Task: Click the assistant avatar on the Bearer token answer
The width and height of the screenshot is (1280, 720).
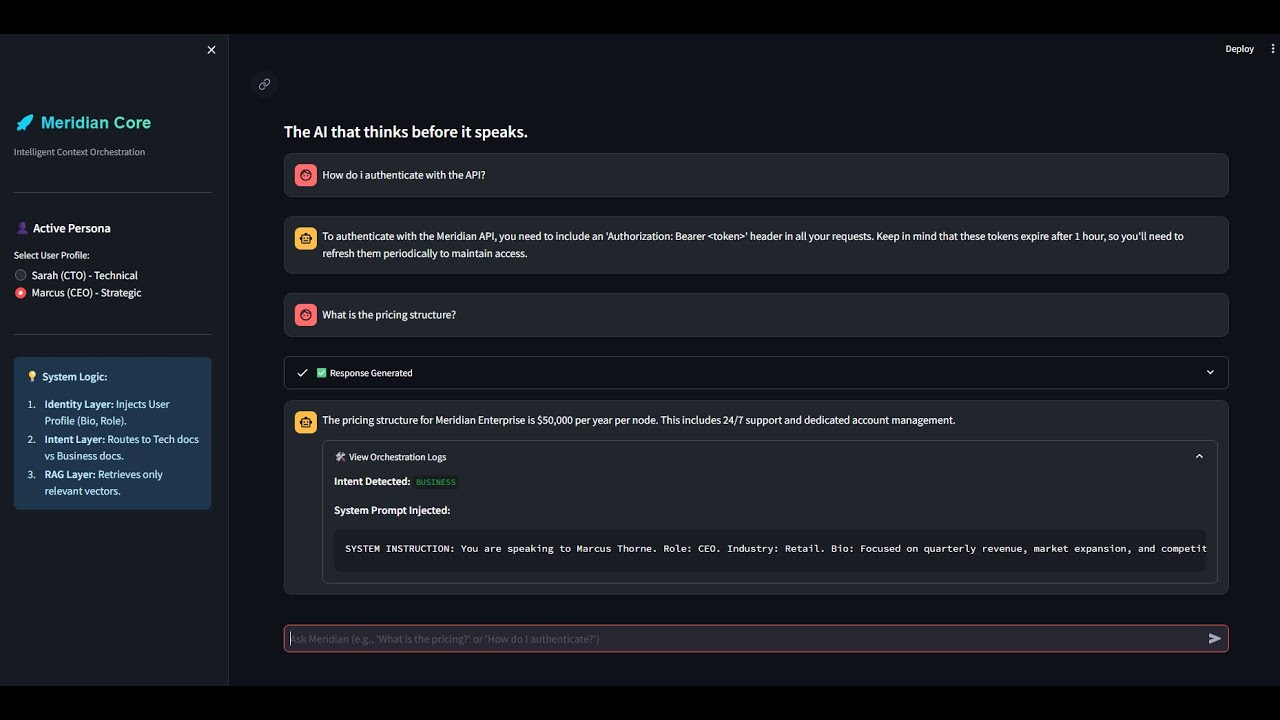Action: tap(306, 238)
